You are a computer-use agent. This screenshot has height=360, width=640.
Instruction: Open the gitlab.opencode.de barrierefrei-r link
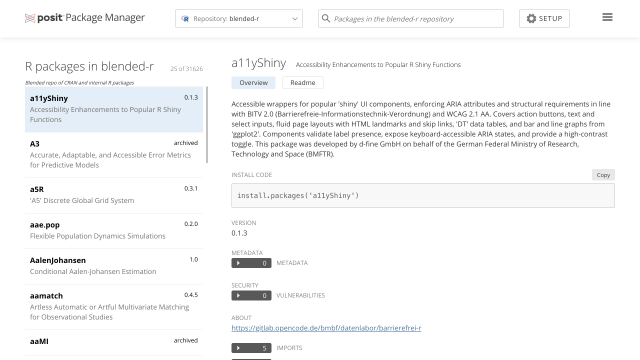326,328
